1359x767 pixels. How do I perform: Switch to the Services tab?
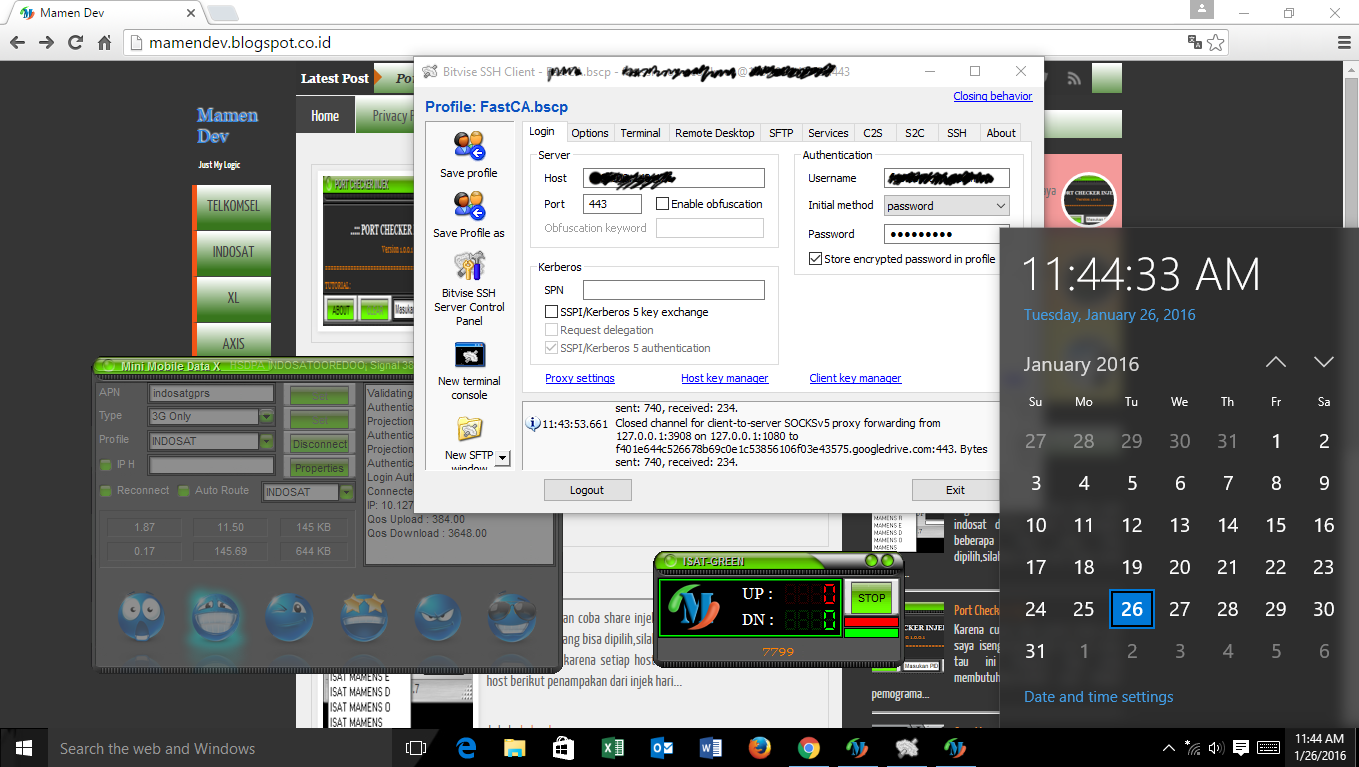pyautogui.click(x=828, y=133)
